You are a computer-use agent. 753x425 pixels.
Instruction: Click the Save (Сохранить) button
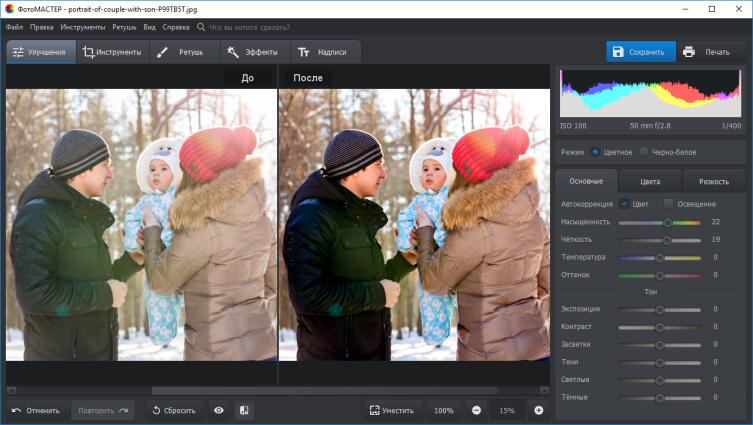point(640,52)
